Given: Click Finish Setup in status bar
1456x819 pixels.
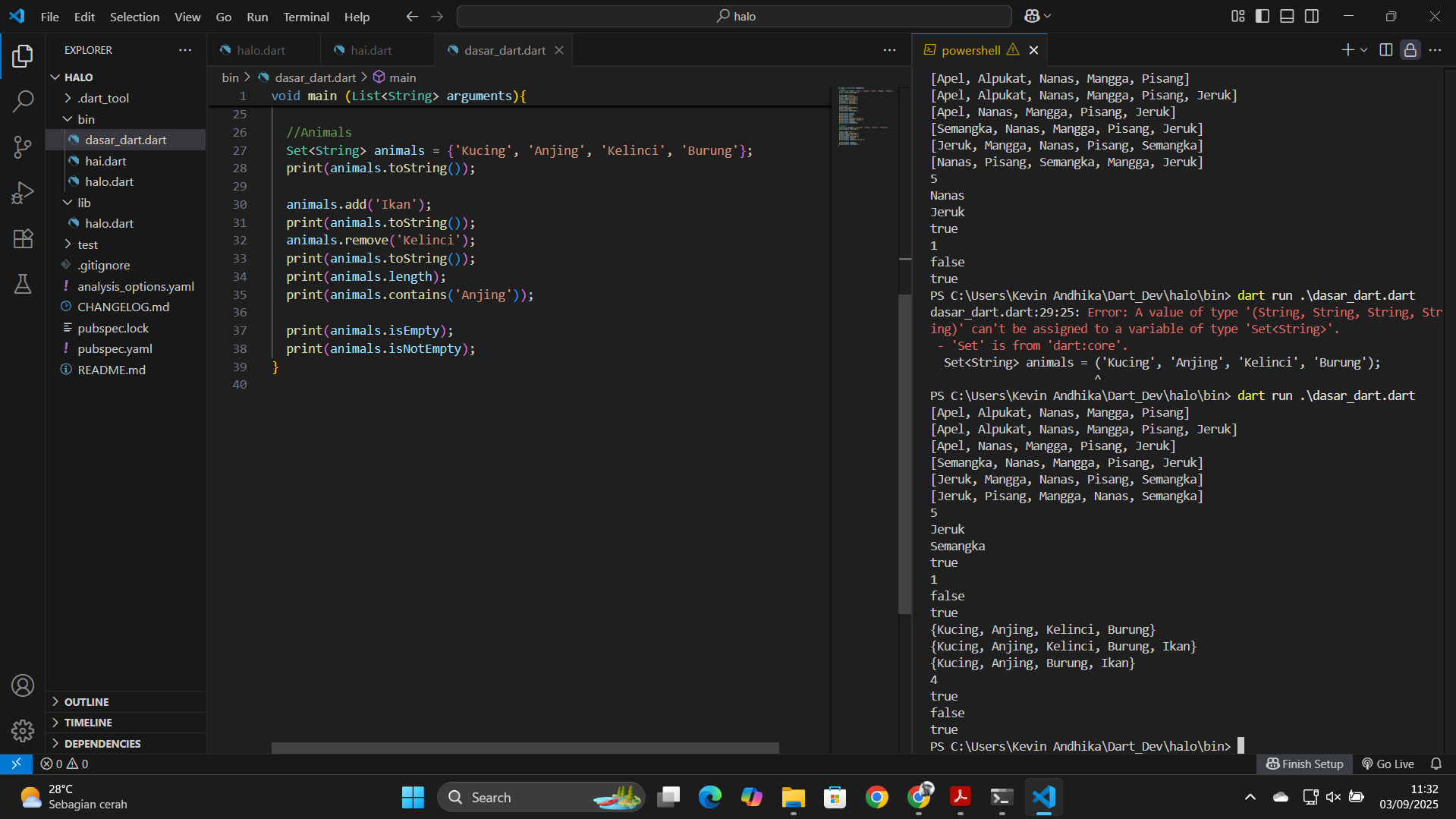Looking at the screenshot, I should pyautogui.click(x=1305, y=764).
